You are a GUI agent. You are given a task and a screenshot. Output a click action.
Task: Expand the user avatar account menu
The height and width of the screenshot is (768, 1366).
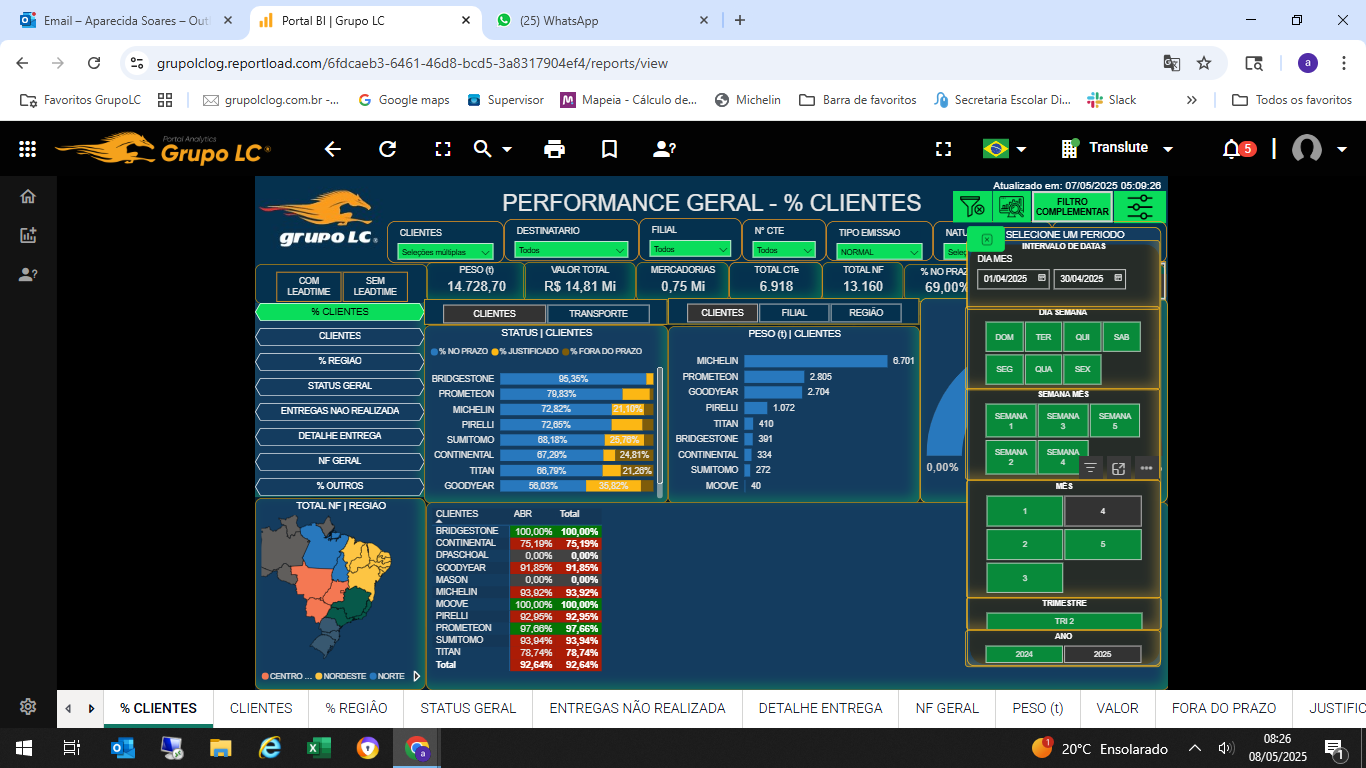pos(1341,149)
